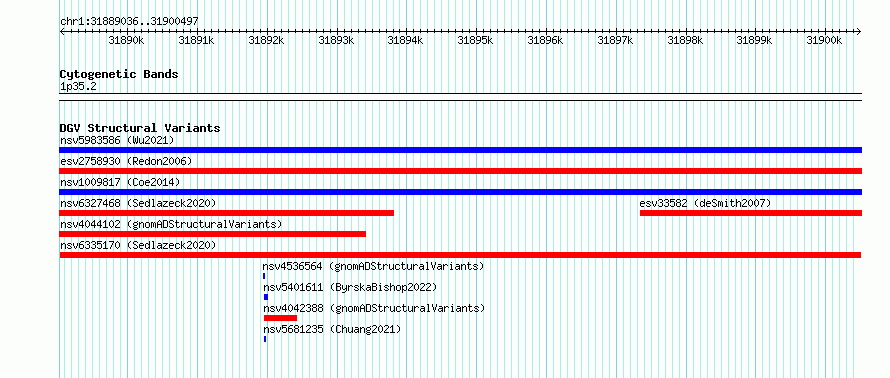The height and width of the screenshot is (378, 890).
Task: Click the left arrowhead of the ruler
Action: click(62, 31)
